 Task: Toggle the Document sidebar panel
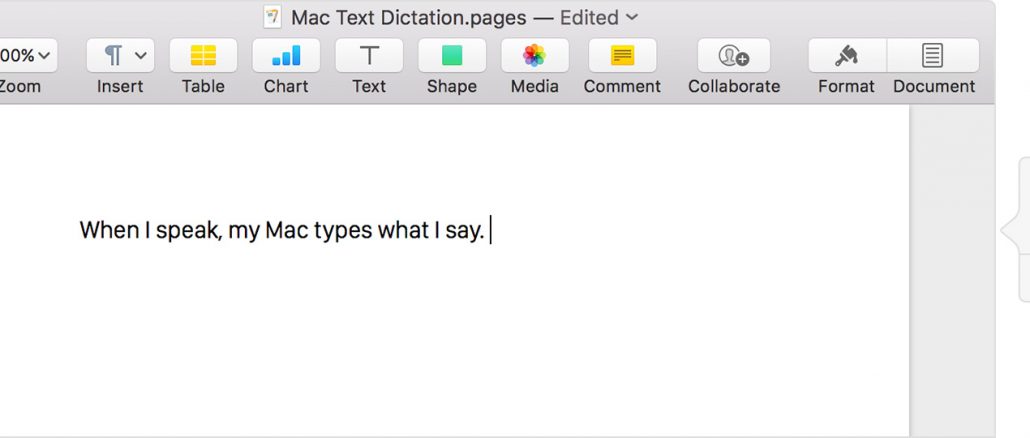(933, 56)
